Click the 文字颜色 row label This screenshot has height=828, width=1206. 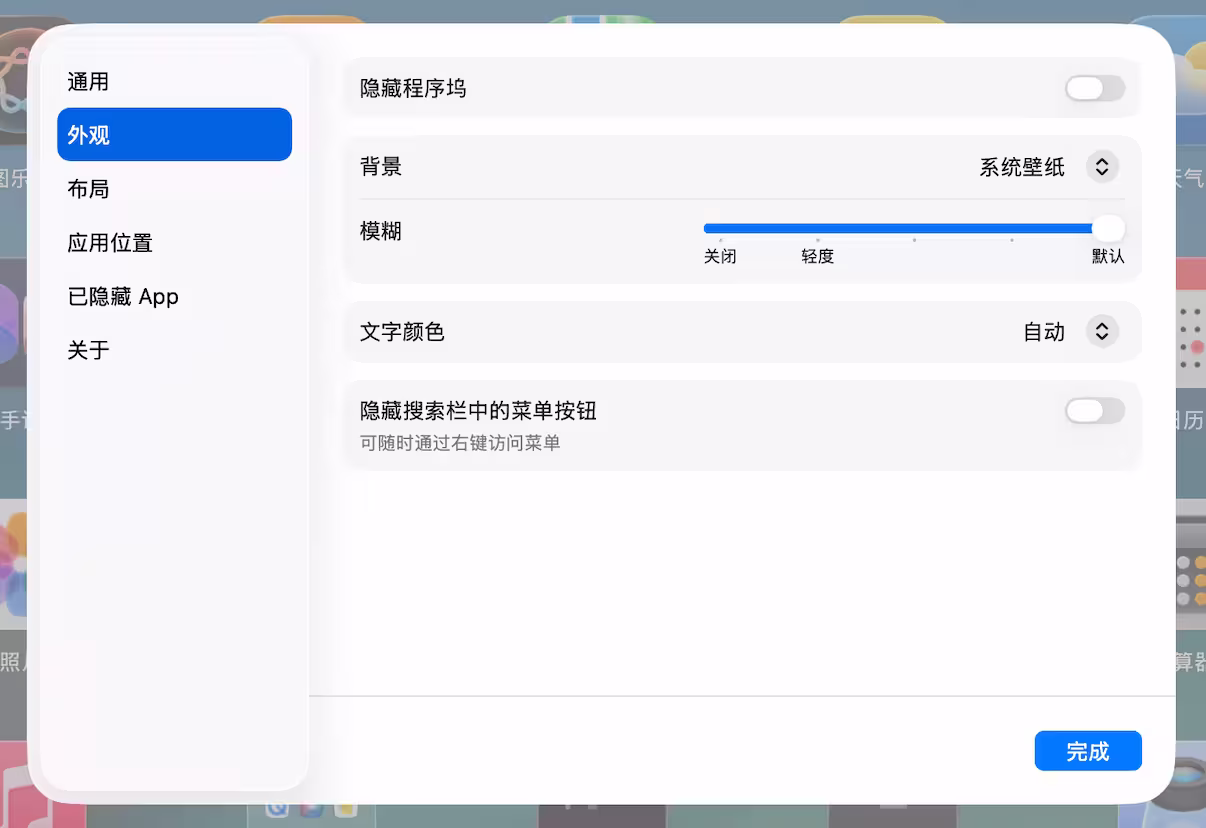coord(402,332)
